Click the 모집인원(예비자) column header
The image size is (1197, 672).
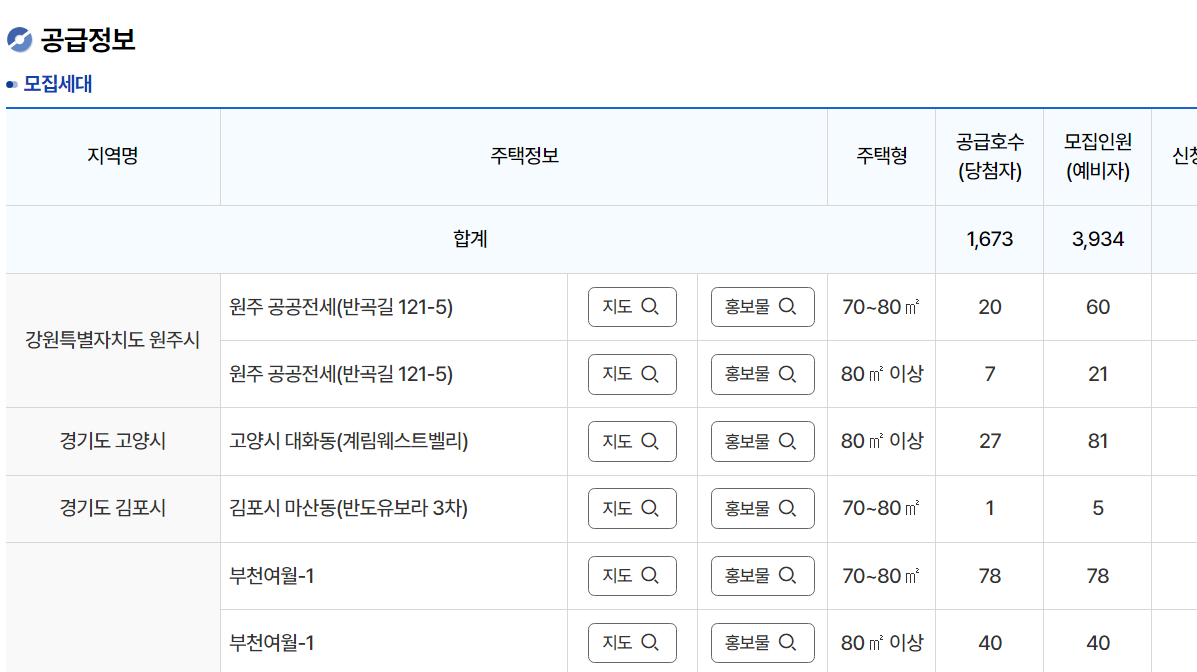point(1096,156)
